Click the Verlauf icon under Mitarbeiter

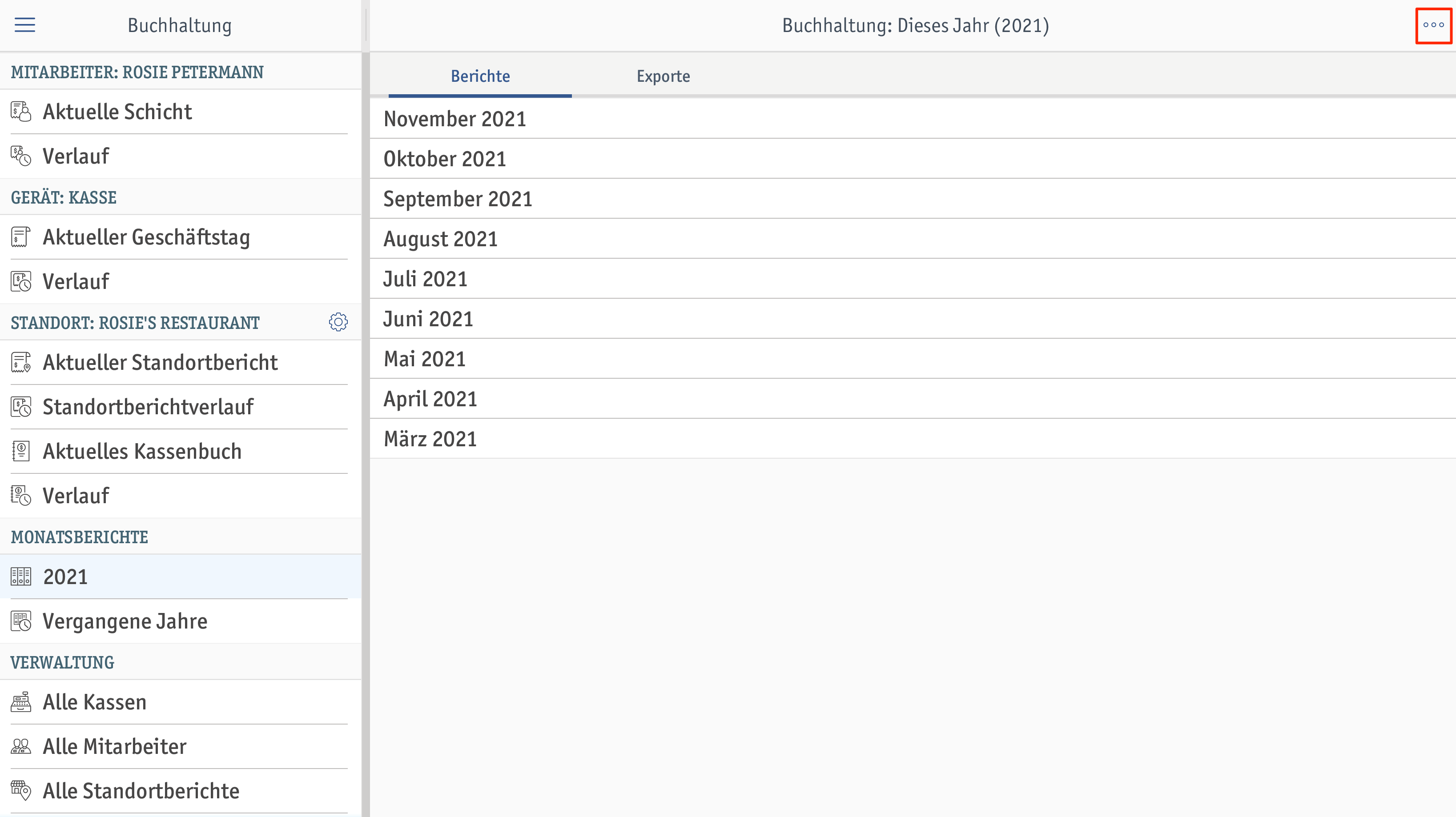[21, 156]
